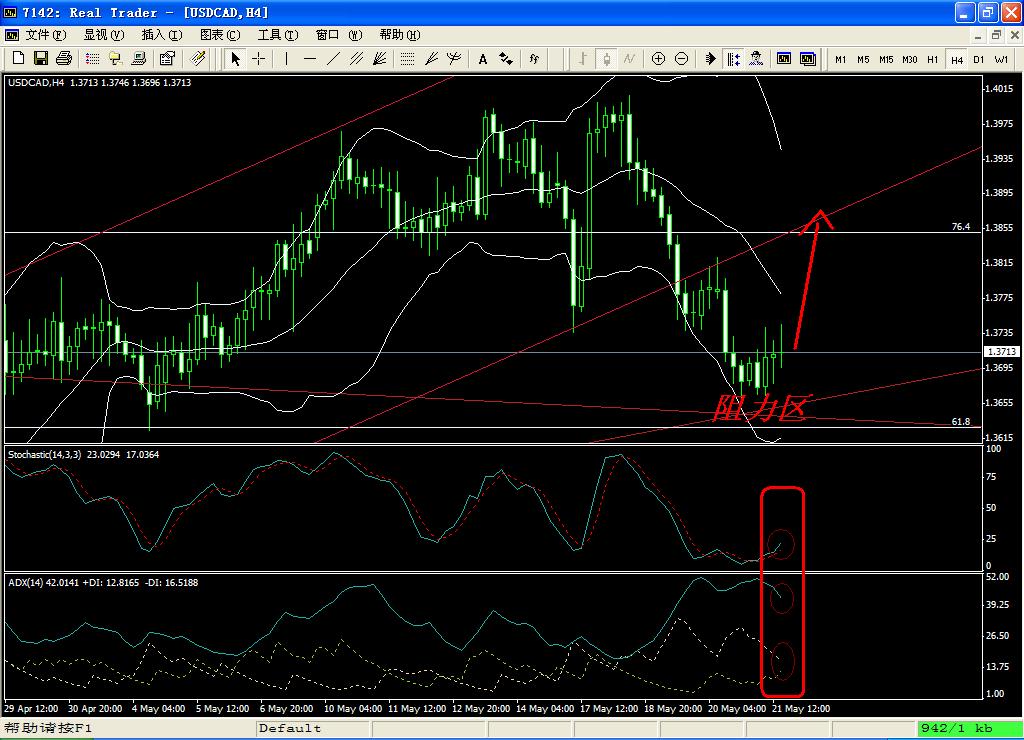This screenshot has width=1024, height=740.
Task: Click the New Order pencil icon
Action: click(198, 59)
